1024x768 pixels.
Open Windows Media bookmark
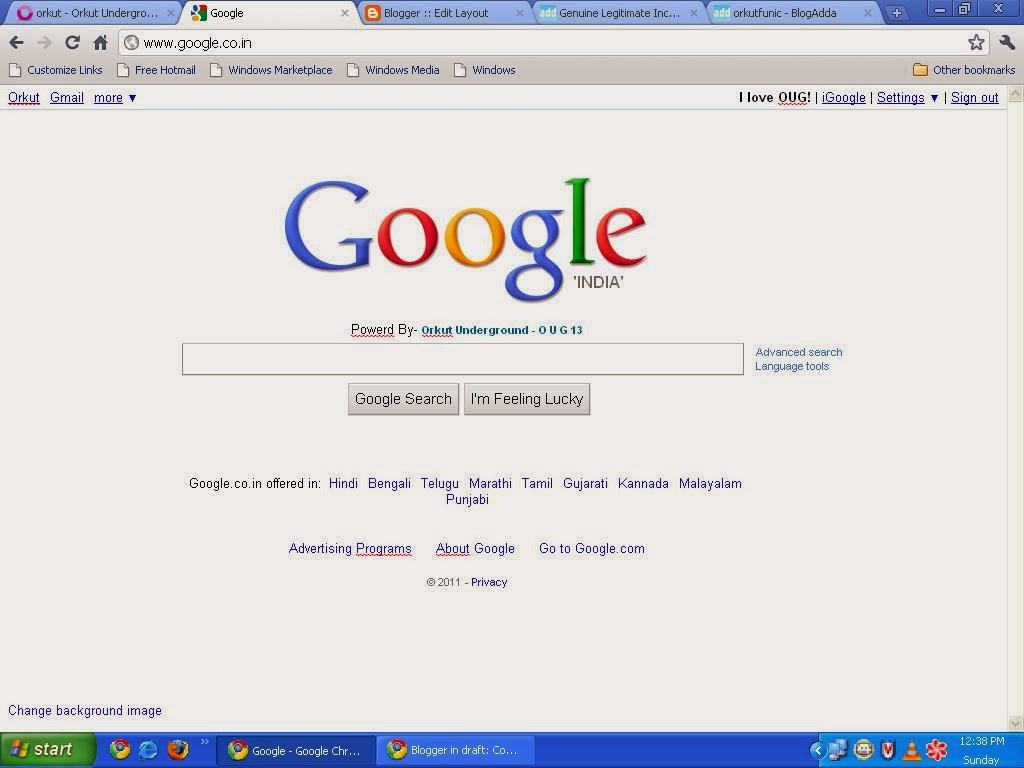tap(393, 70)
